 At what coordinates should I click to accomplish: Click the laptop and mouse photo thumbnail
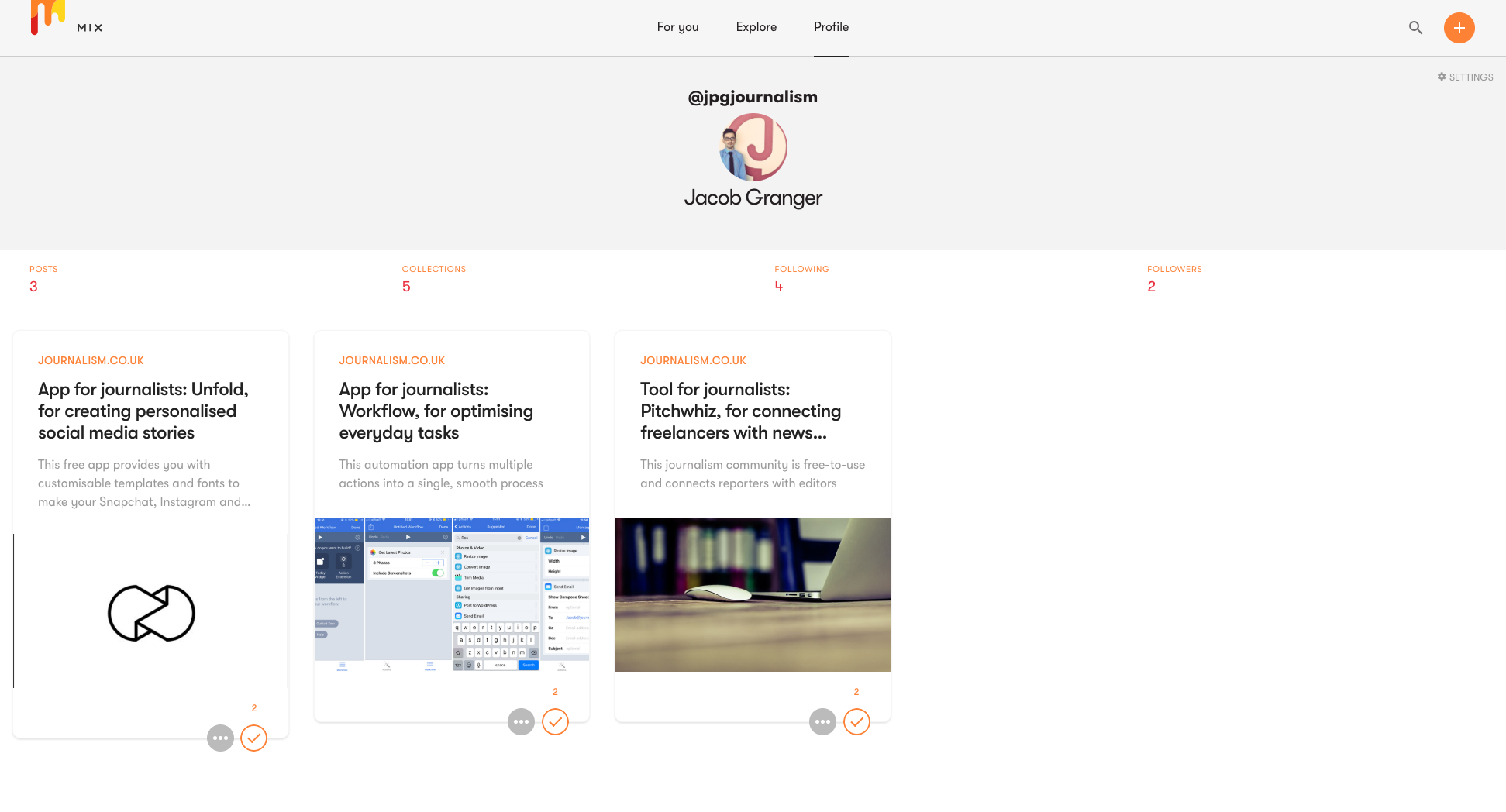click(753, 594)
